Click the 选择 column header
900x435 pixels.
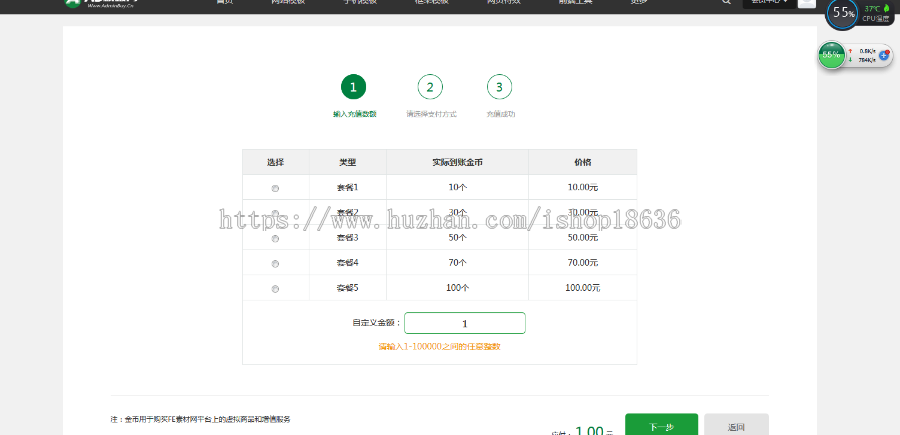click(x=276, y=162)
